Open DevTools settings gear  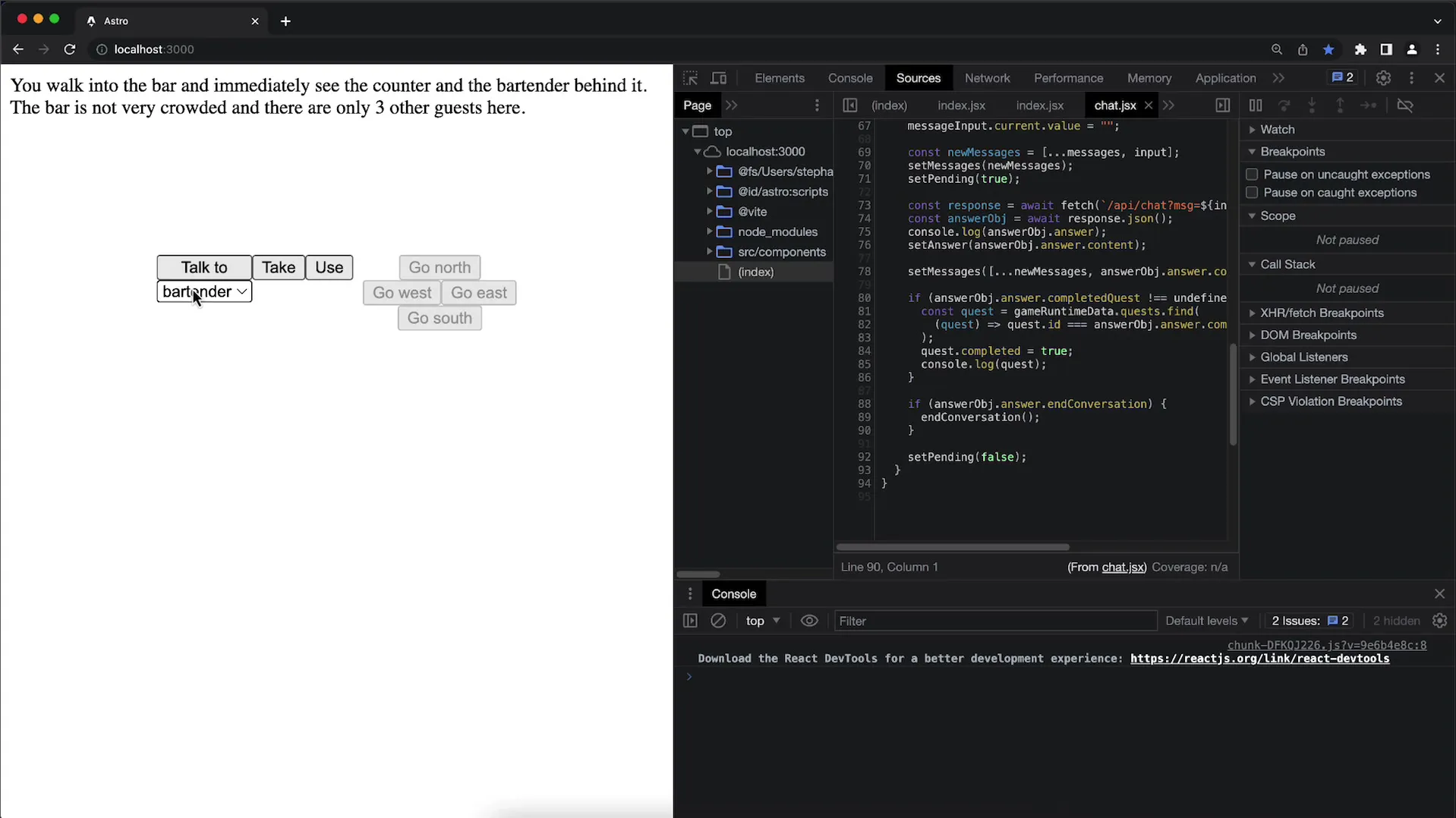tap(1383, 78)
